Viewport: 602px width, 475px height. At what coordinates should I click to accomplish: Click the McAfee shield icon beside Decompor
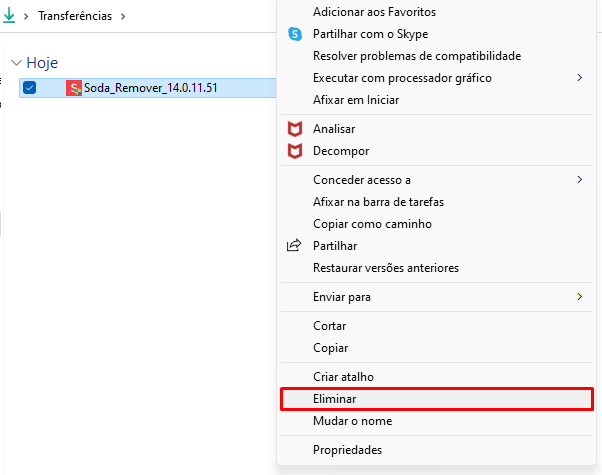295,151
